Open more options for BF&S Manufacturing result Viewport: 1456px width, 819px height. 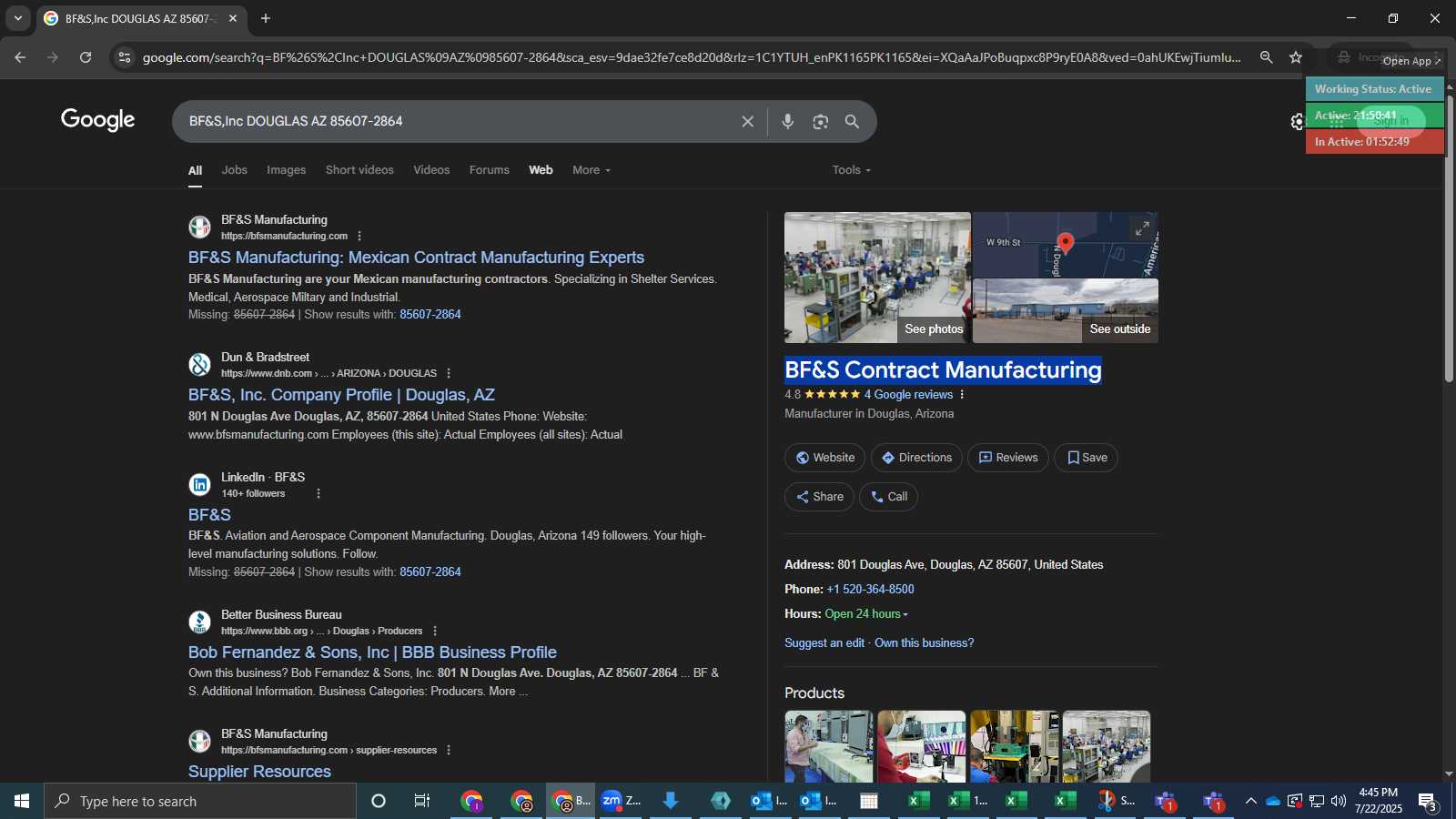[x=359, y=236]
